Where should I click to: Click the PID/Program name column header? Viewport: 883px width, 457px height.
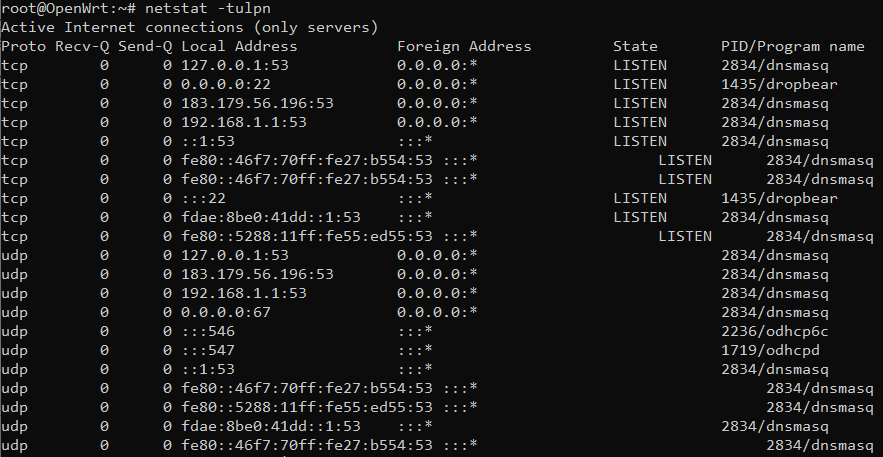coord(792,46)
